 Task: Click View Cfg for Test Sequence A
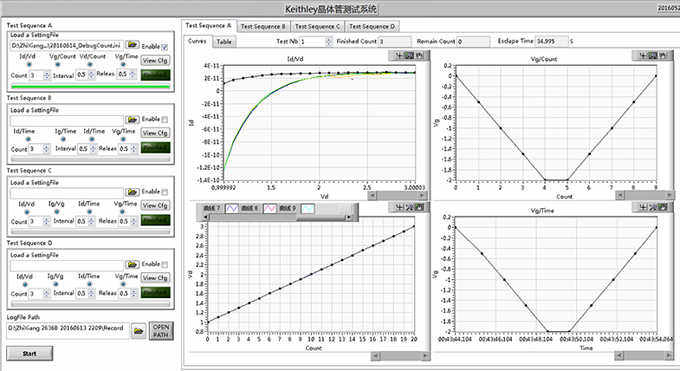click(x=155, y=60)
